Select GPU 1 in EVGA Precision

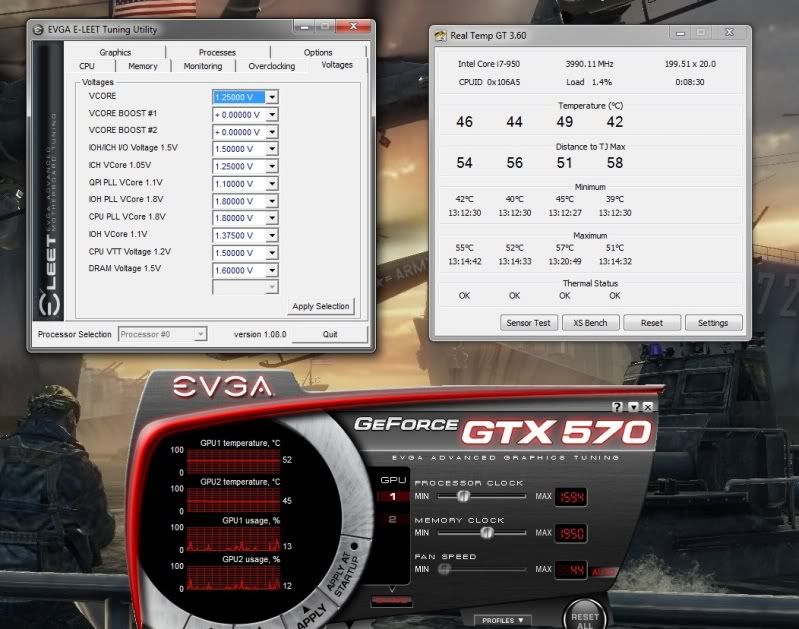(393, 496)
